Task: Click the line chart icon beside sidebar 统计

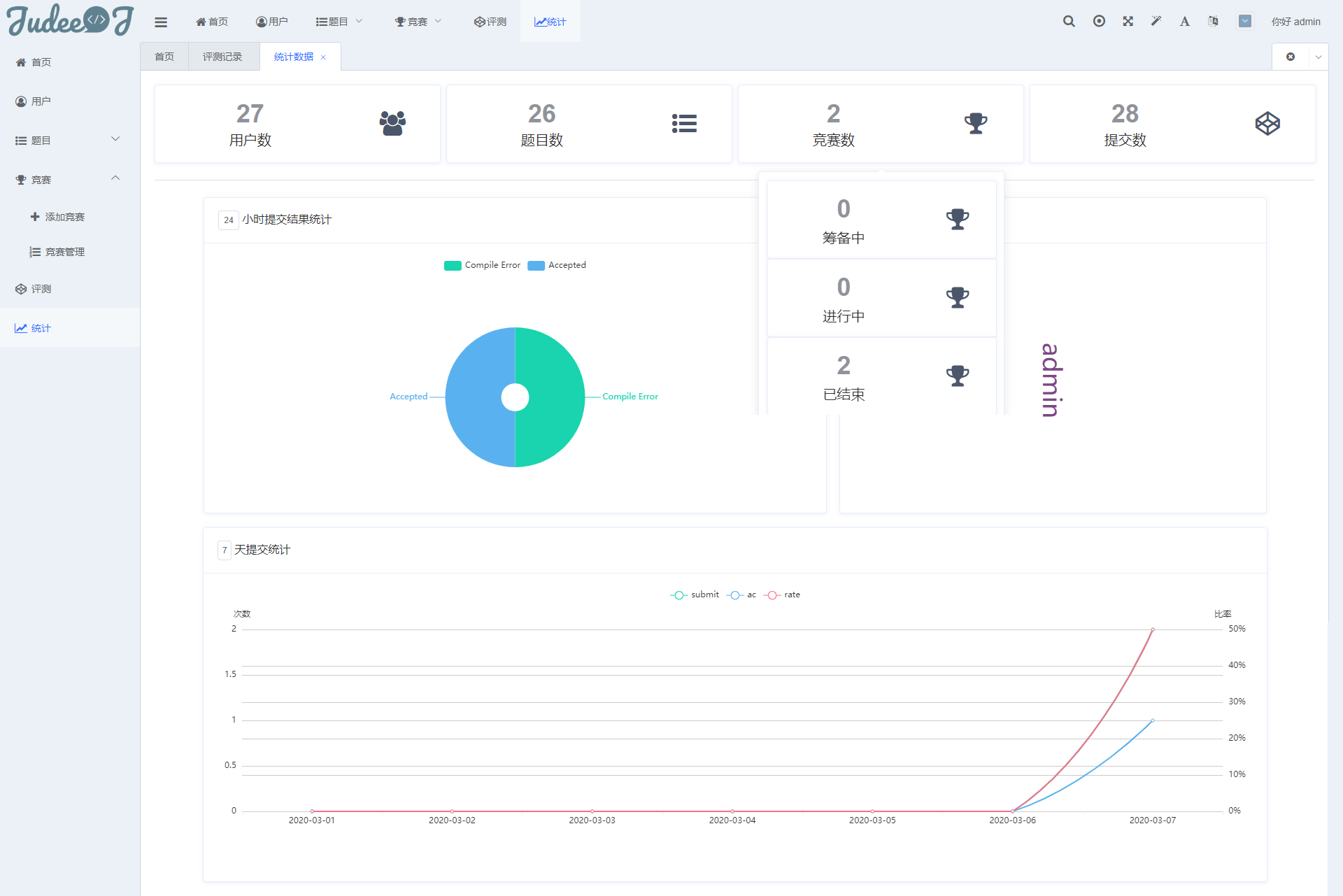Action: coord(21,328)
